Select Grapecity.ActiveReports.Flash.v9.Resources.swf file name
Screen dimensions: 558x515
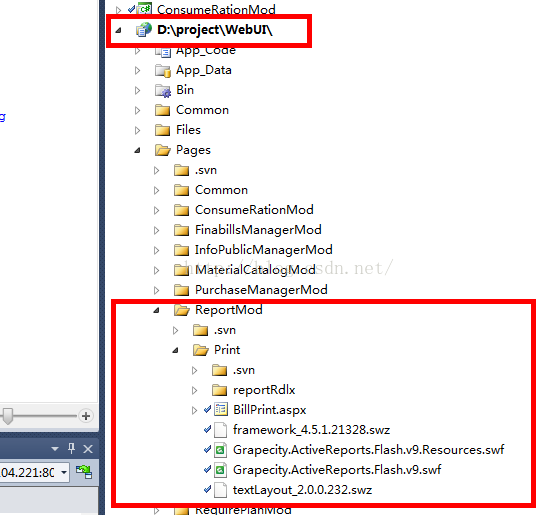(x=368, y=450)
